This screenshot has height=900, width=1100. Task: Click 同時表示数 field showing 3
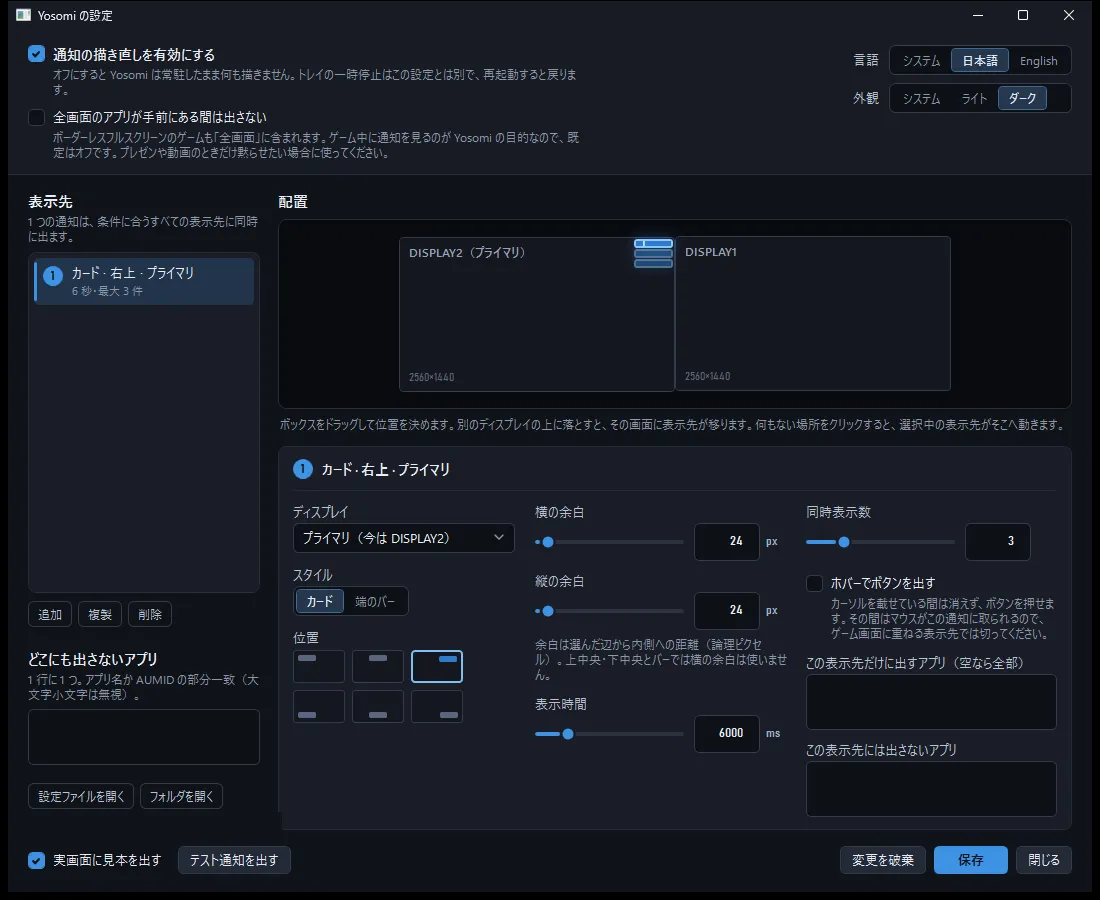point(998,542)
